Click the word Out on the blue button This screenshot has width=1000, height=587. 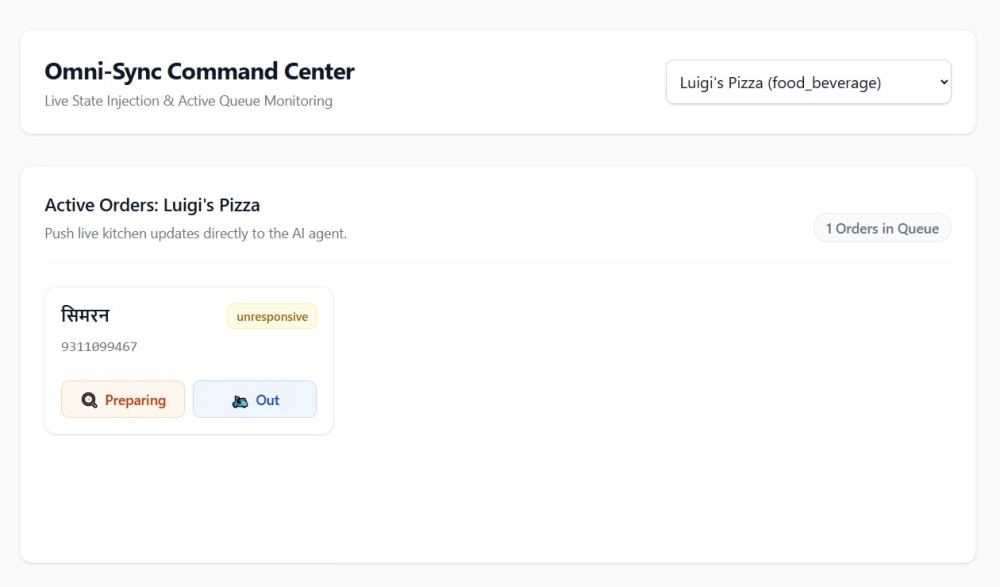(x=267, y=400)
